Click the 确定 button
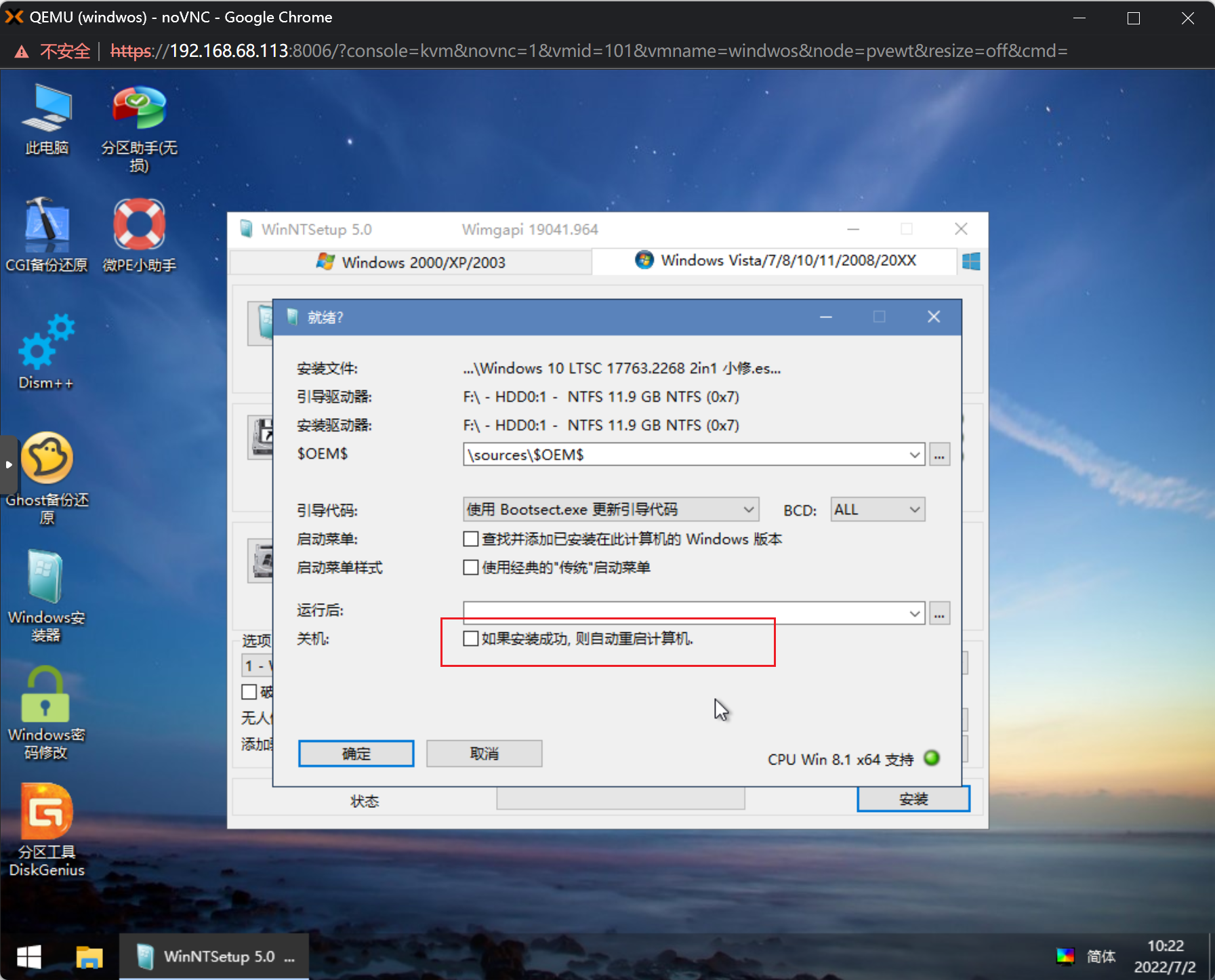This screenshot has height=980, width=1215. point(356,754)
